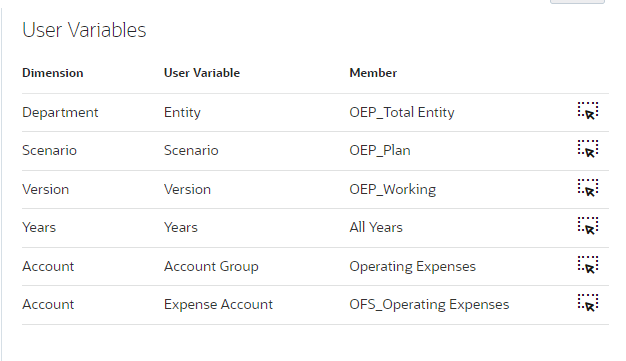Open member selector for Scenario variable
Image resolution: width=626 pixels, height=361 pixels.
pyautogui.click(x=588, y=149)
